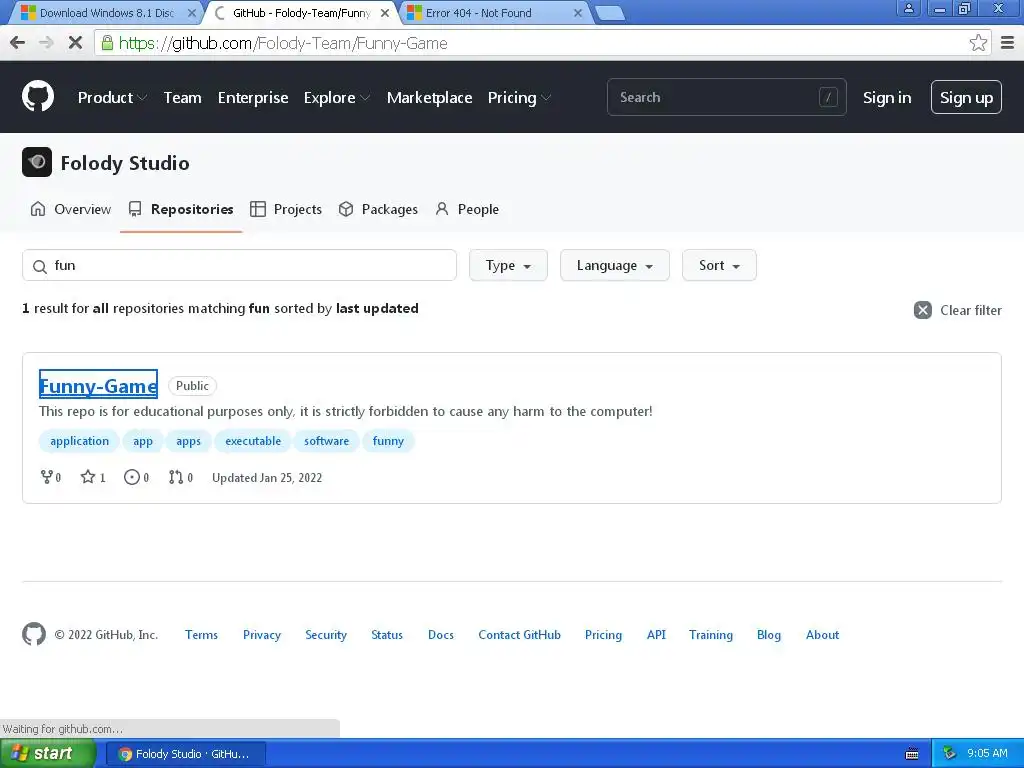The image size is (1024, 768).
Task: Click the fork count icon for Funny-Game
Action: click(47, 477)
